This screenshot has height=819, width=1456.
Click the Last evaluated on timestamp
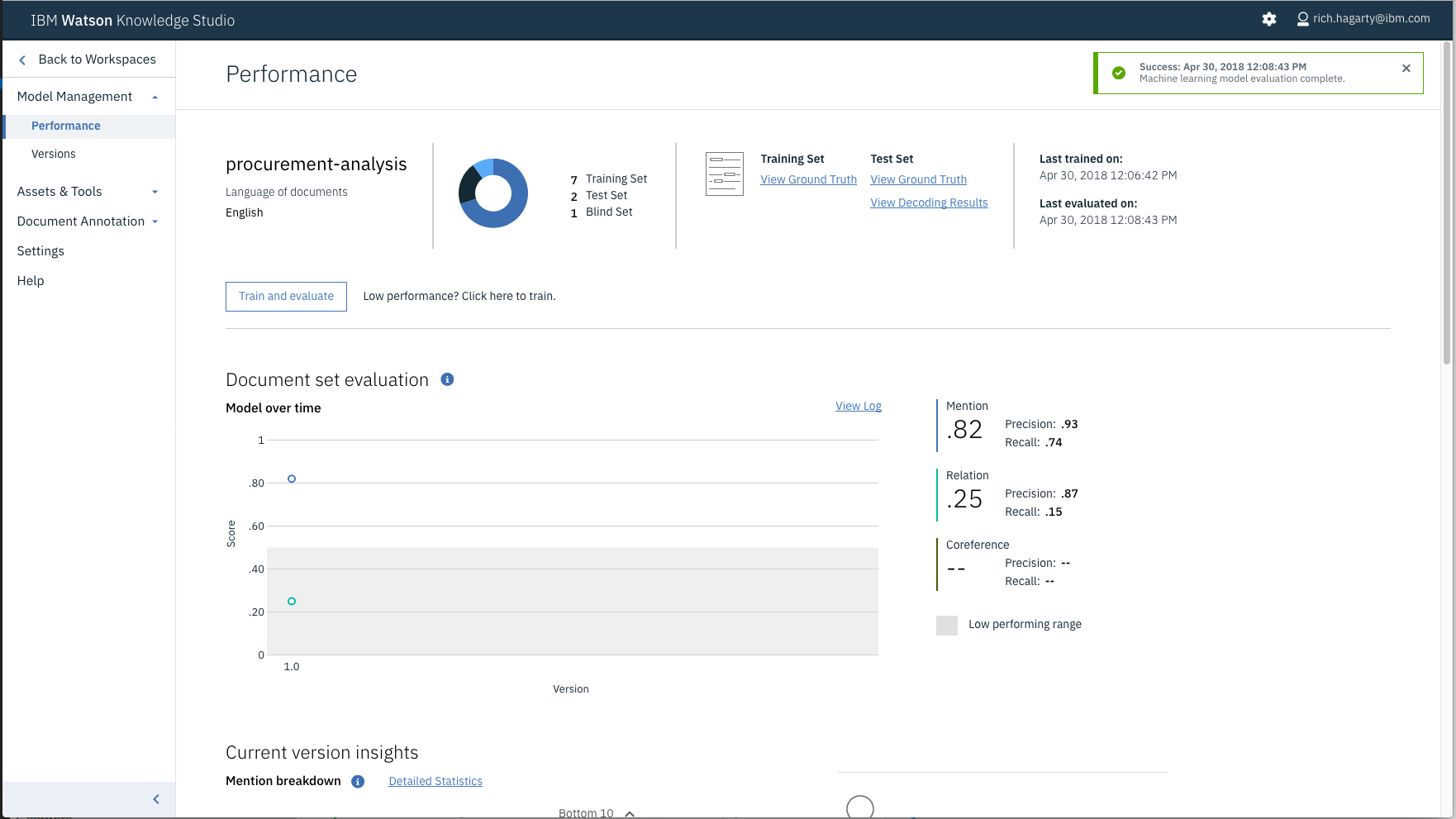[1108, 220]
